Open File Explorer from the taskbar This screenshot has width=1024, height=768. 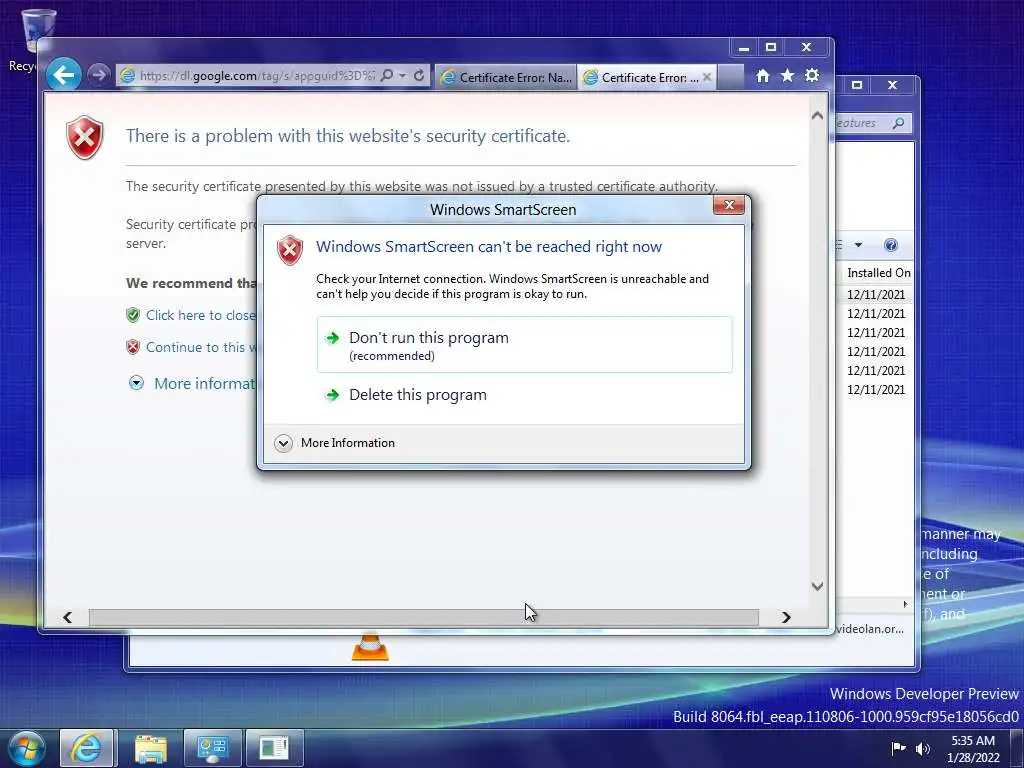tap(151, 748)
